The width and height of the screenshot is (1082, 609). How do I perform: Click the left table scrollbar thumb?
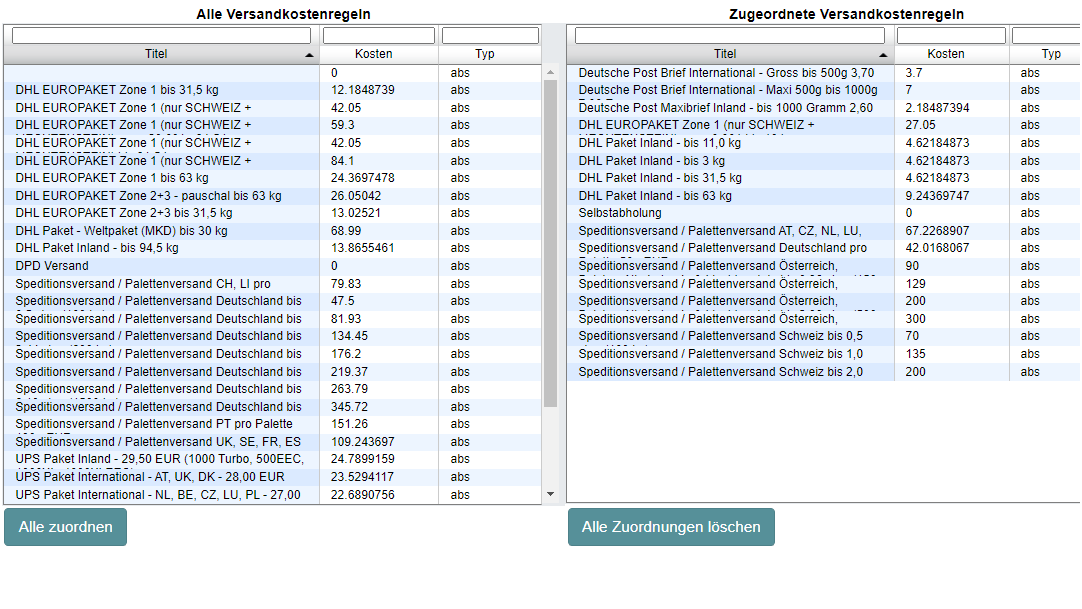(550, 243)
